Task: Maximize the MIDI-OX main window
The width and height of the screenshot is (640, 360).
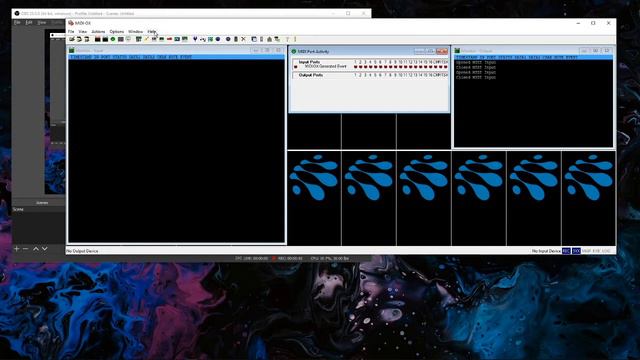Action: (593, 23)
